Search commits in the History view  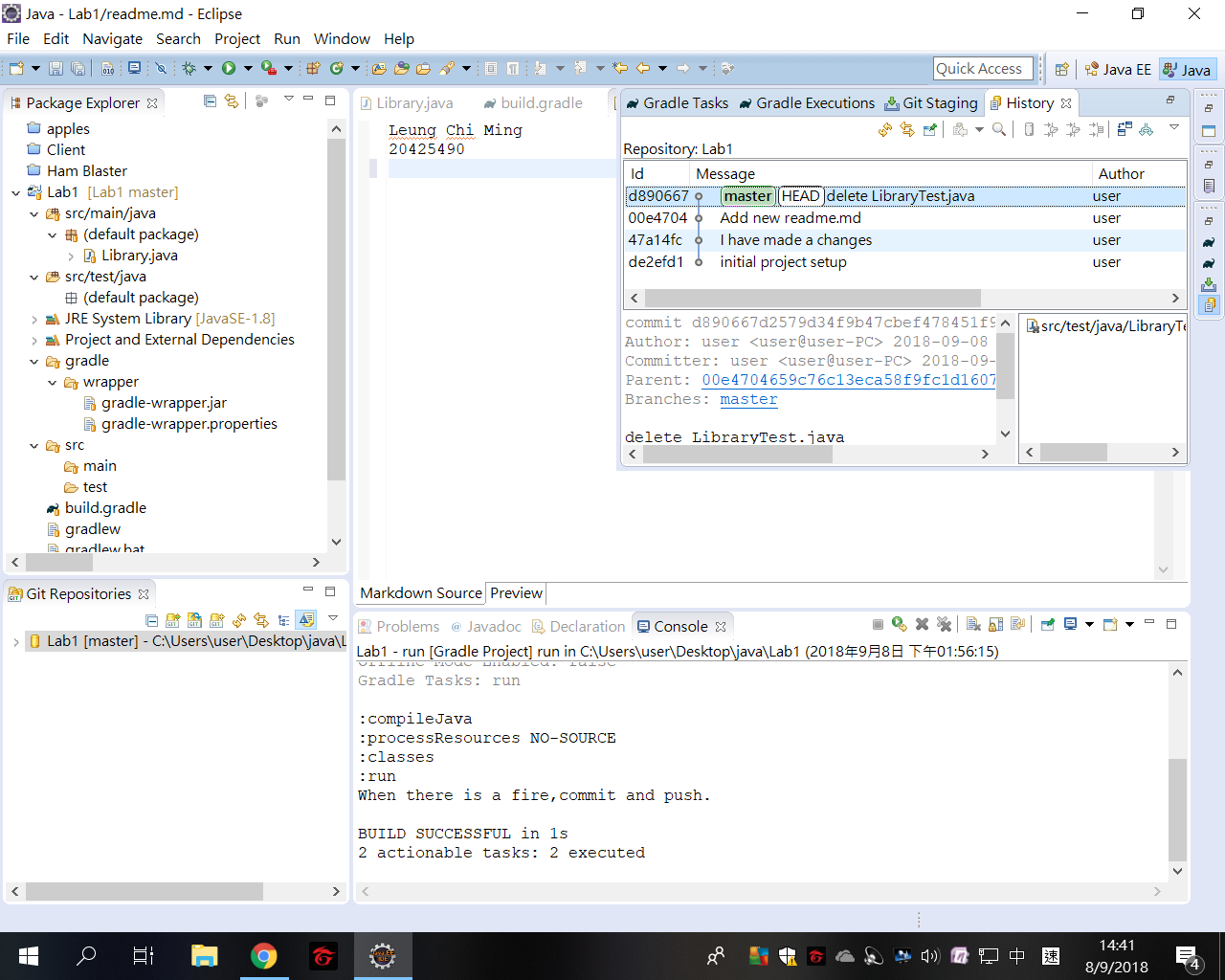pos(997,128)
